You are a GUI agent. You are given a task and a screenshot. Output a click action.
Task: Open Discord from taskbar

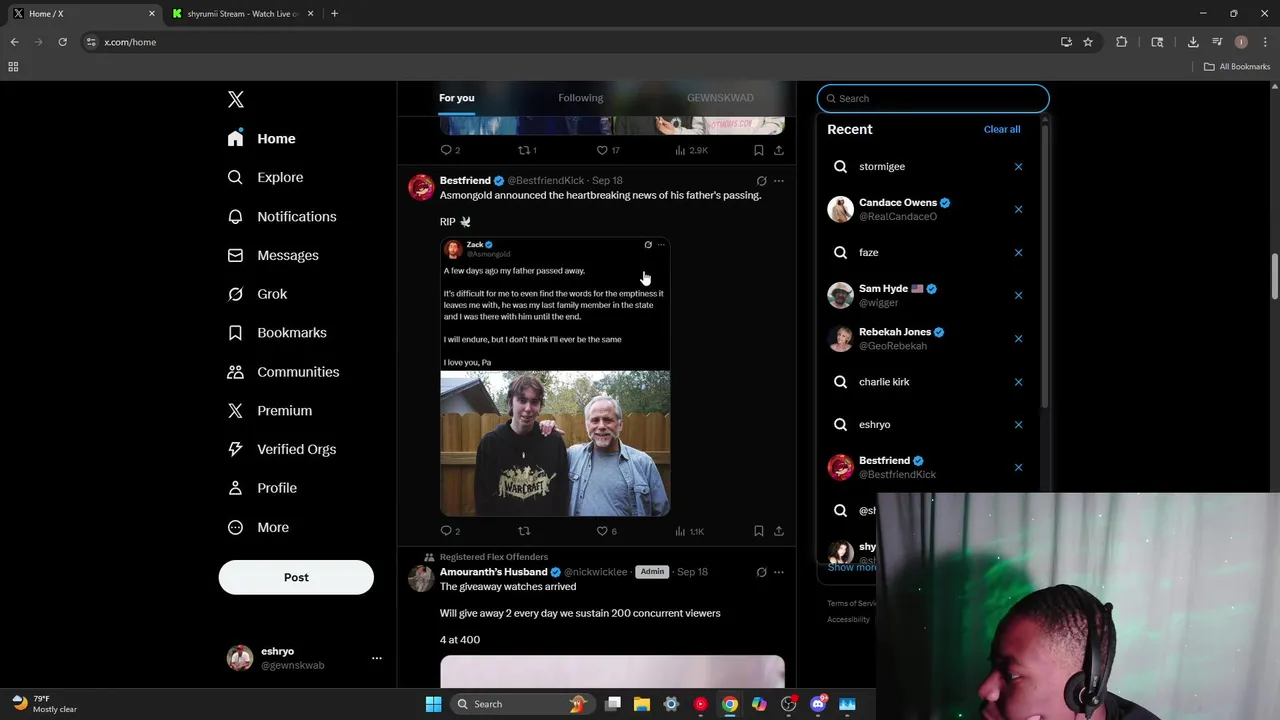click(x=818, y=704)
